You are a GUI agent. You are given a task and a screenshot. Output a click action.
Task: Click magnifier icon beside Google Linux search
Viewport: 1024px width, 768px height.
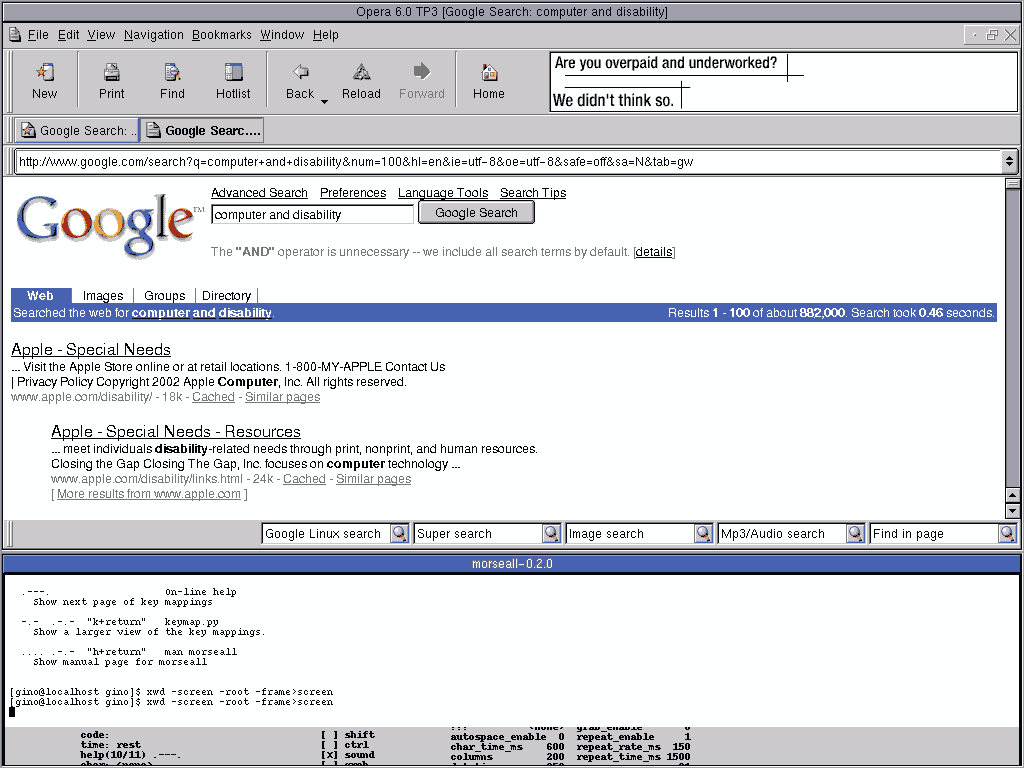pyautogui.click(x=399, y=534)
